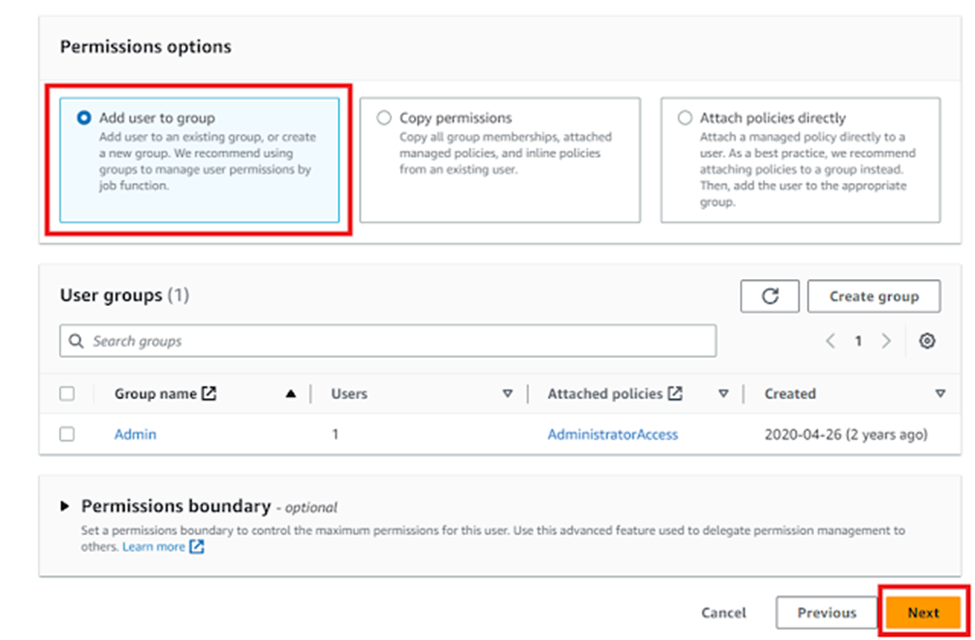975x640 pixels.
Task: Open the table preferences gear icon
Action: click(x=927, y=341)
